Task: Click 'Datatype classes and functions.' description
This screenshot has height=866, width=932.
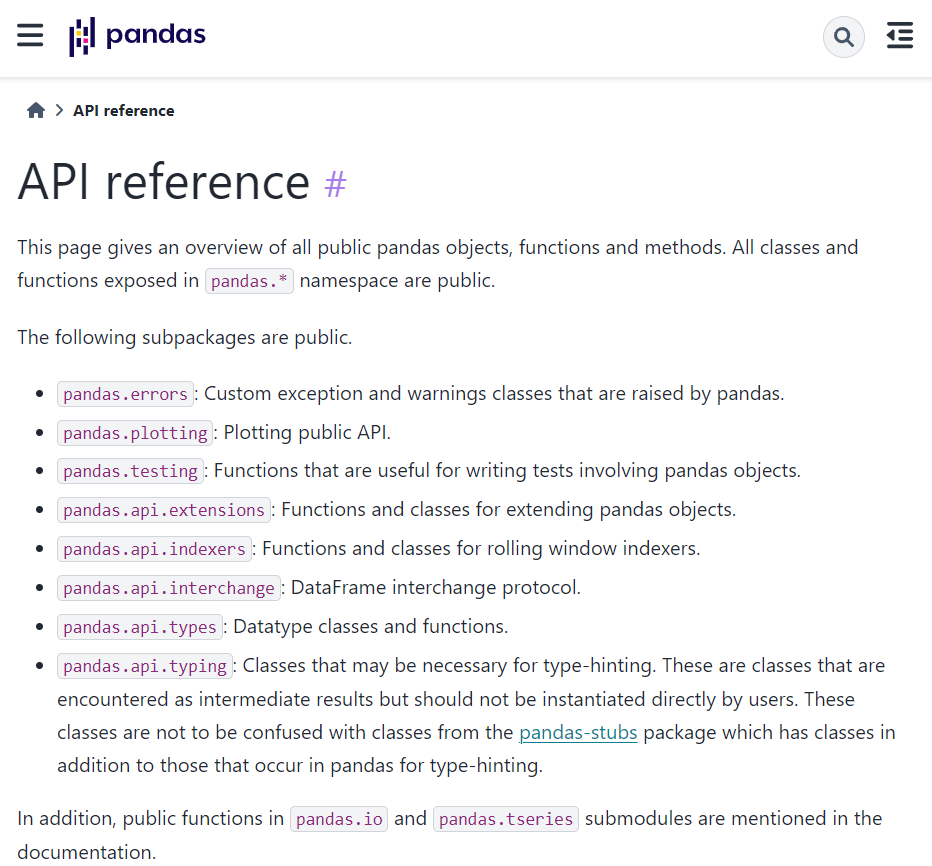Action: pos(370,626)
